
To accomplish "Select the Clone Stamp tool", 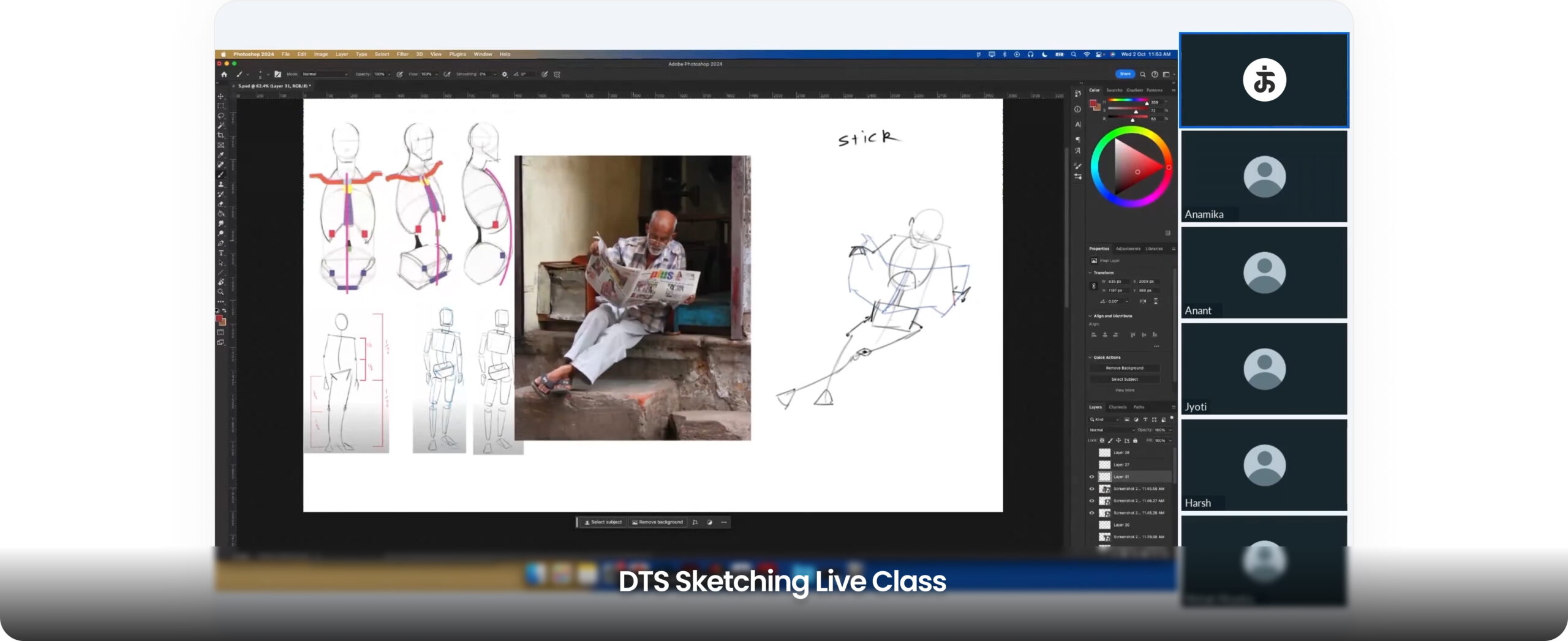I will click(x=221, y=184).
